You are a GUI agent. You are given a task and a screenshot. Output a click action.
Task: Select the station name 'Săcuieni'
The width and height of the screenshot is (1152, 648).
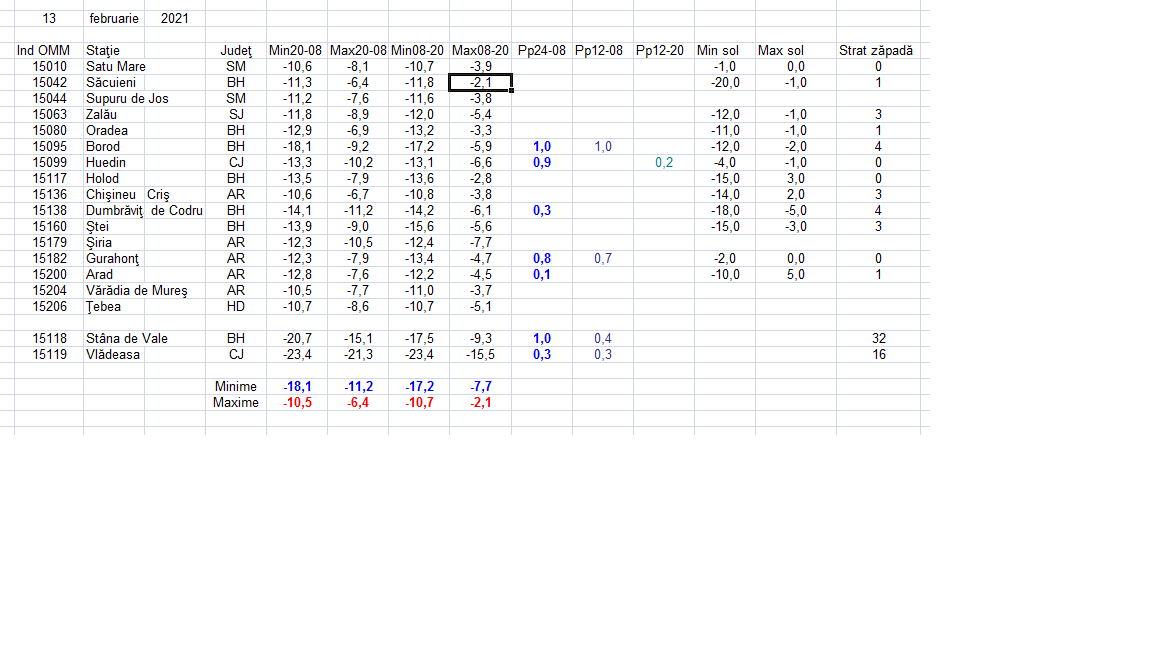111,83
